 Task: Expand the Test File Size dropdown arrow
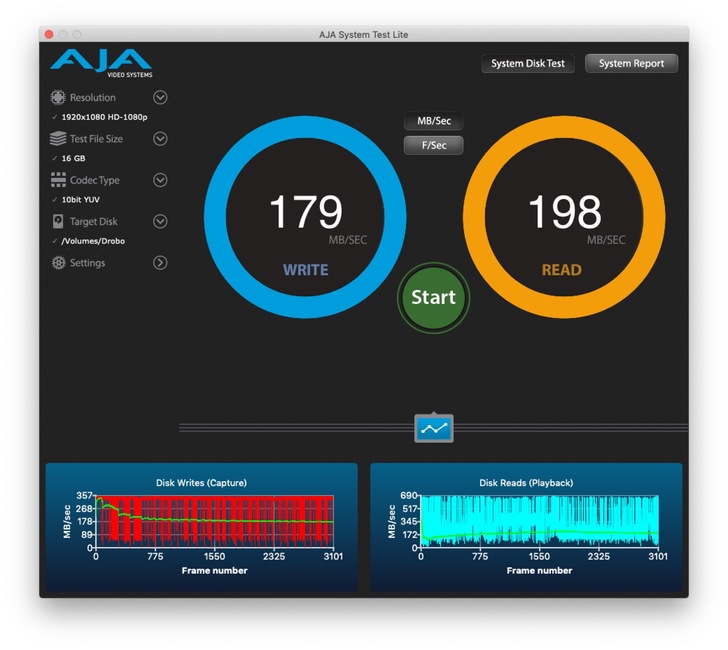(160, 139)
